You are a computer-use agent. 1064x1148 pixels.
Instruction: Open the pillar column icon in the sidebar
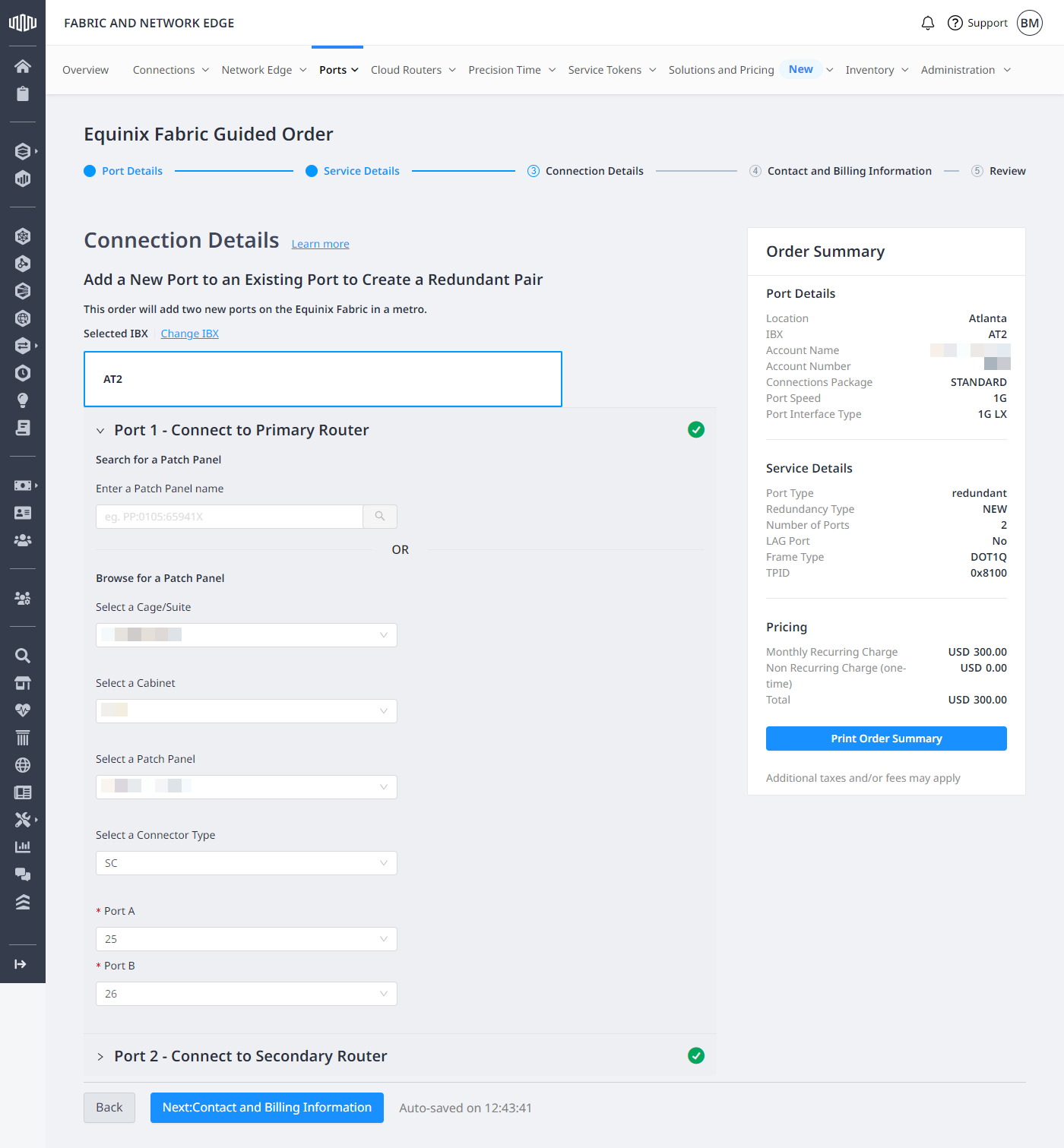23,738
